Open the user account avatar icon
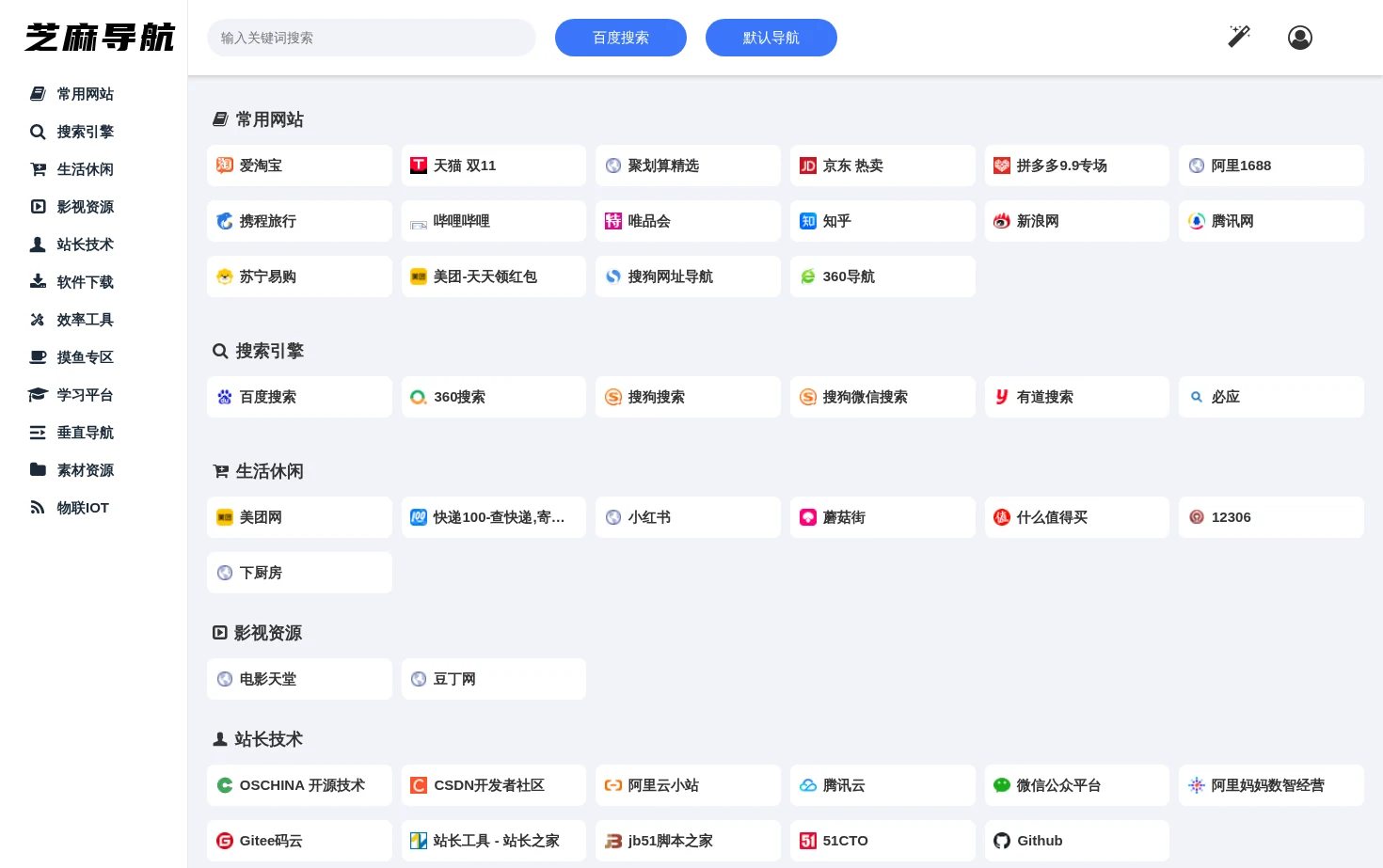The width and height of the screenshot is (1383, 868). [x=1300, y=38]
